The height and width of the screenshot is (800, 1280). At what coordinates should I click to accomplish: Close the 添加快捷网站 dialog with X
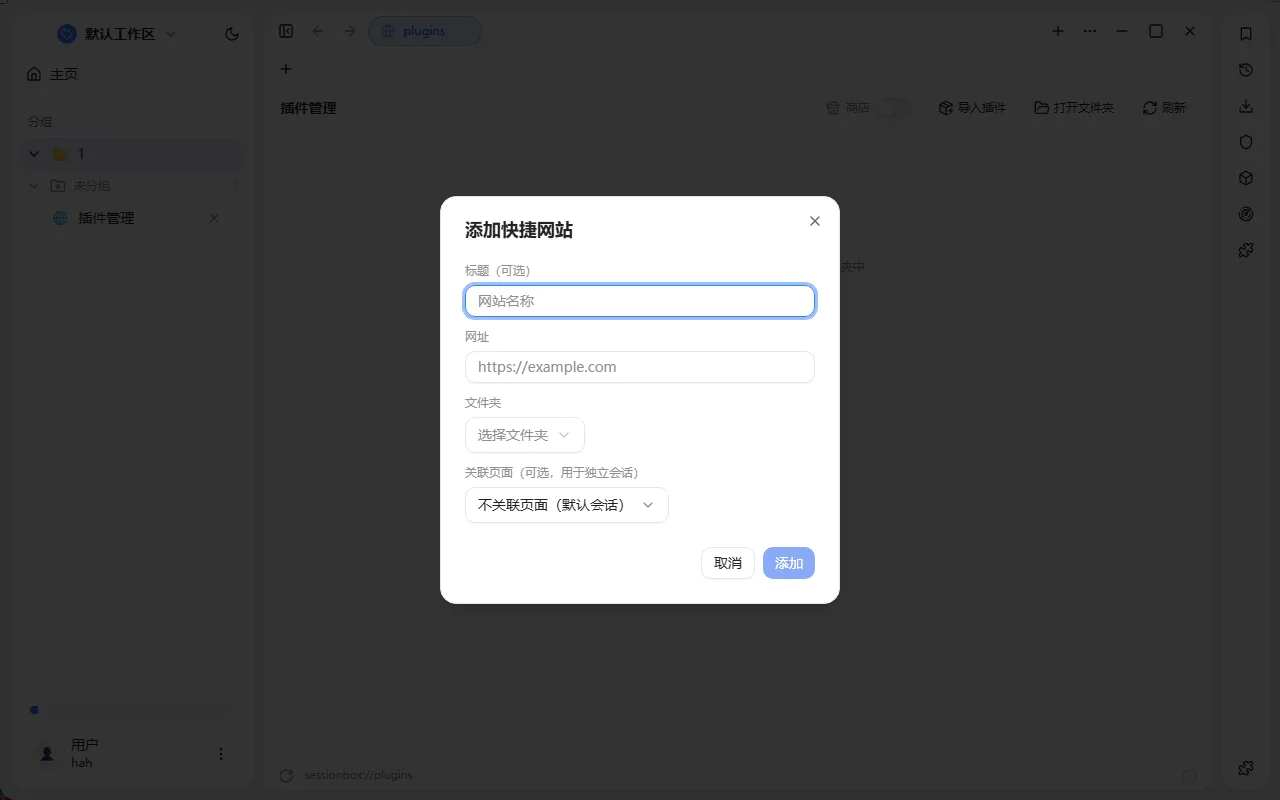[x=815, y=221]
